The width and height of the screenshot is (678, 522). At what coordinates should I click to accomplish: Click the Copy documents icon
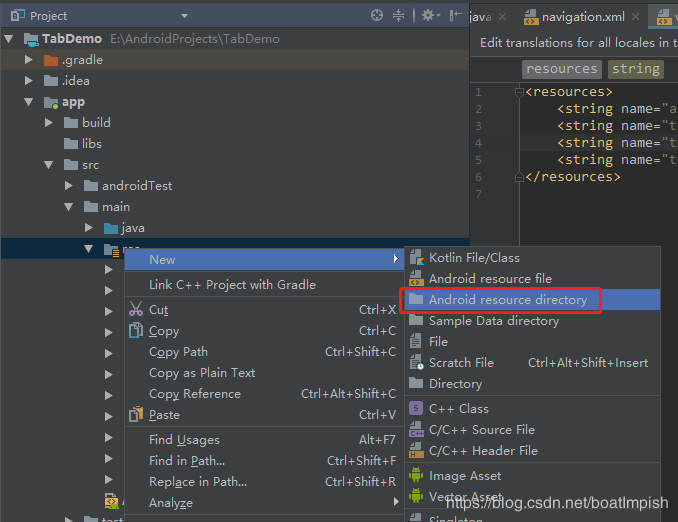pyautogui.click(x=136, y=330)
